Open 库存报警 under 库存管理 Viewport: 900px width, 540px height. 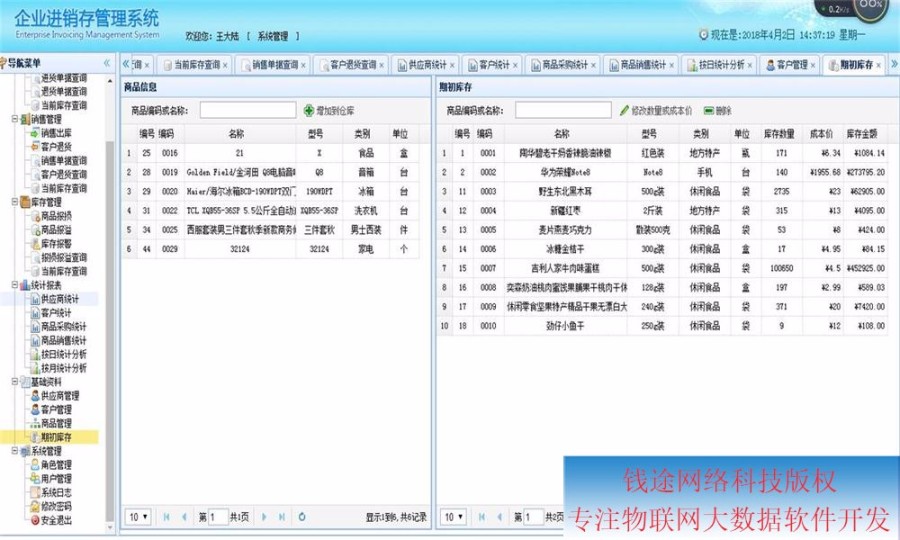56,243
